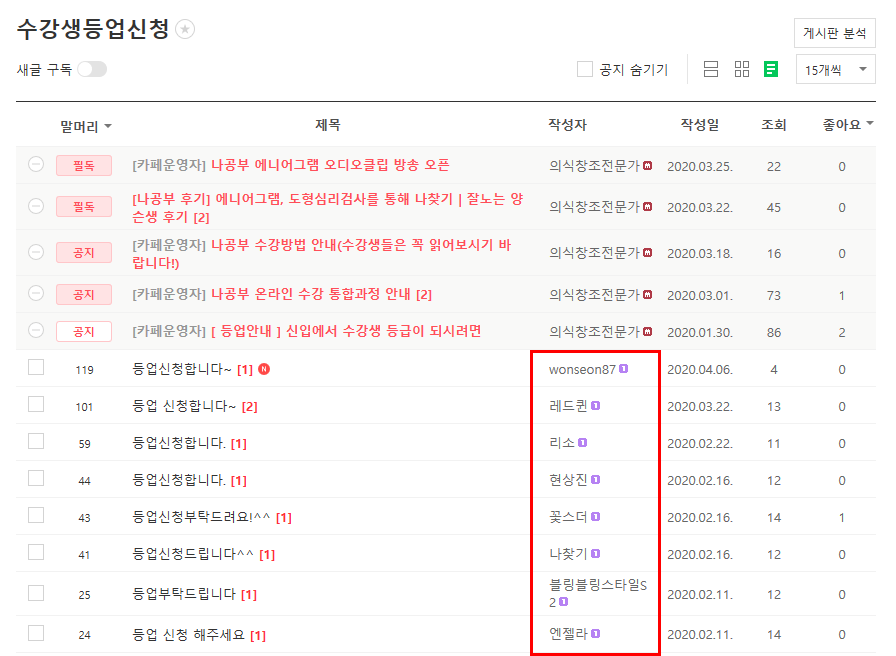Select the green list view icon
The image size is (896, 656).
tap(771, 70)
